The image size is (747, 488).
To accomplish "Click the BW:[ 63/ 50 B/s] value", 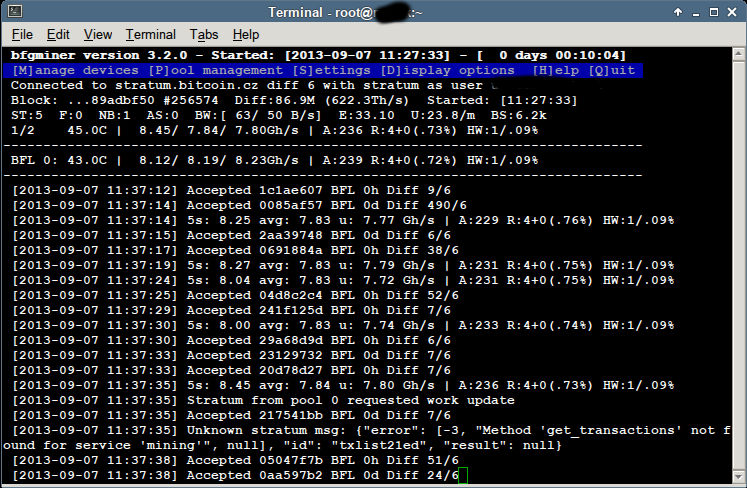I will click(x=258, y=116).
